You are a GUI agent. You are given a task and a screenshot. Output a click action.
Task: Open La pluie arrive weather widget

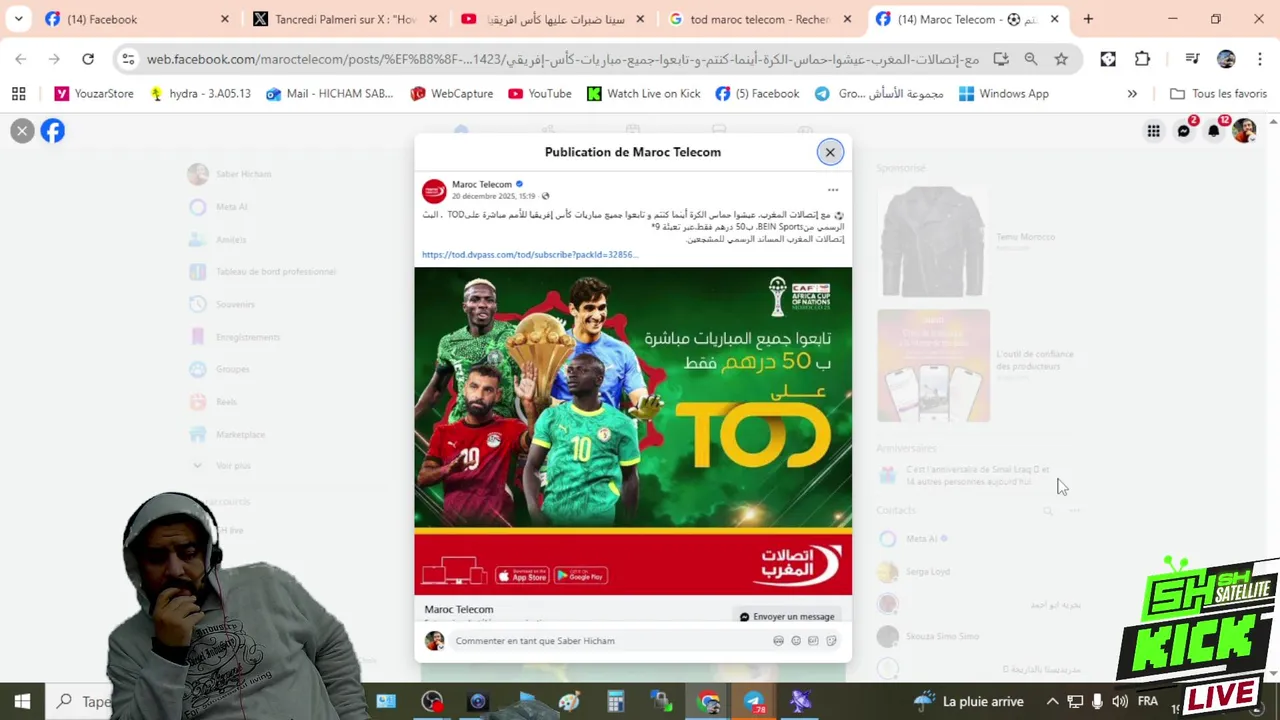pyautogui.click(x=968, y=701)
